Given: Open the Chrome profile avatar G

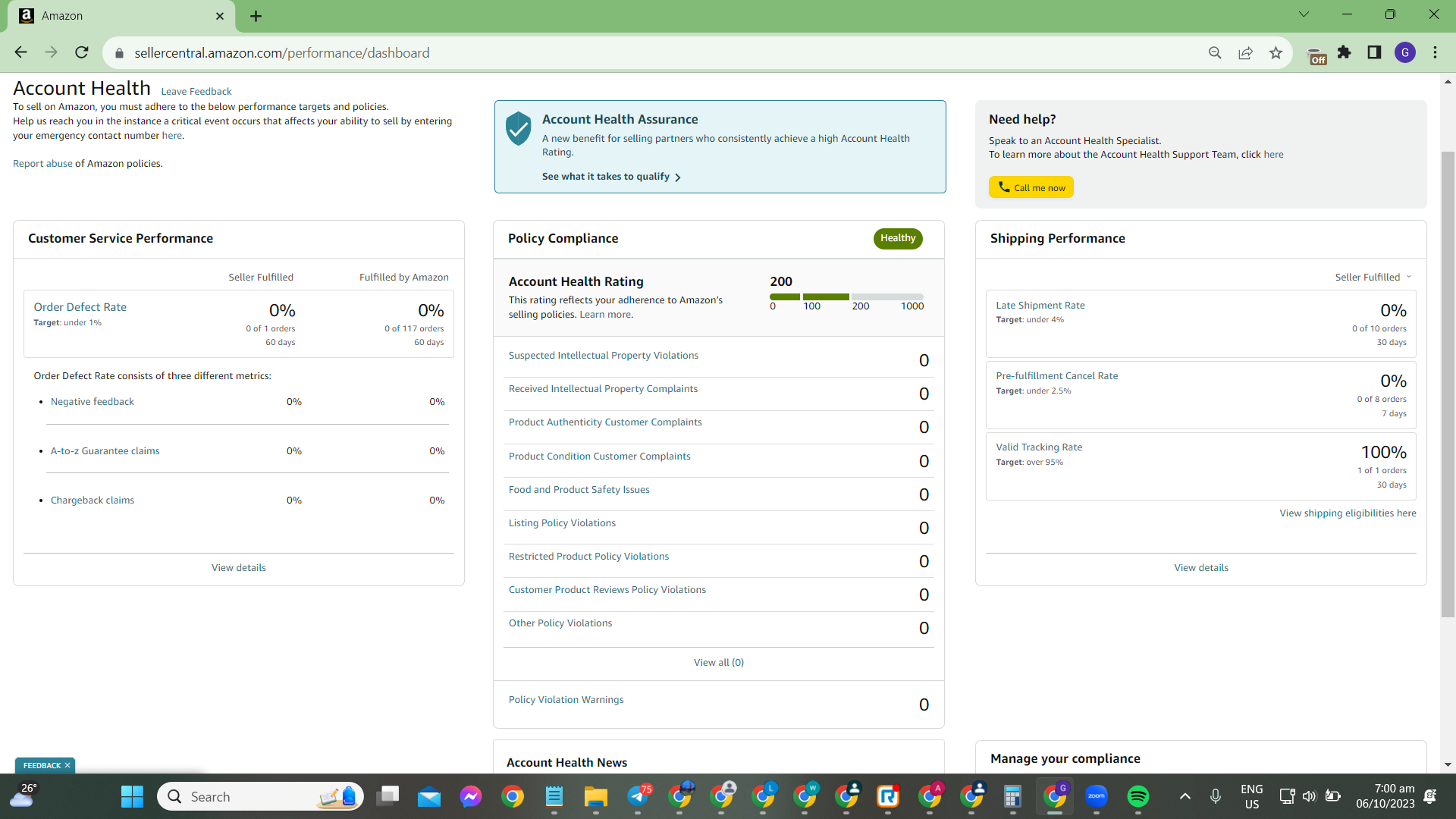Looking at the screenshot, I should (x=1405, y=52).
